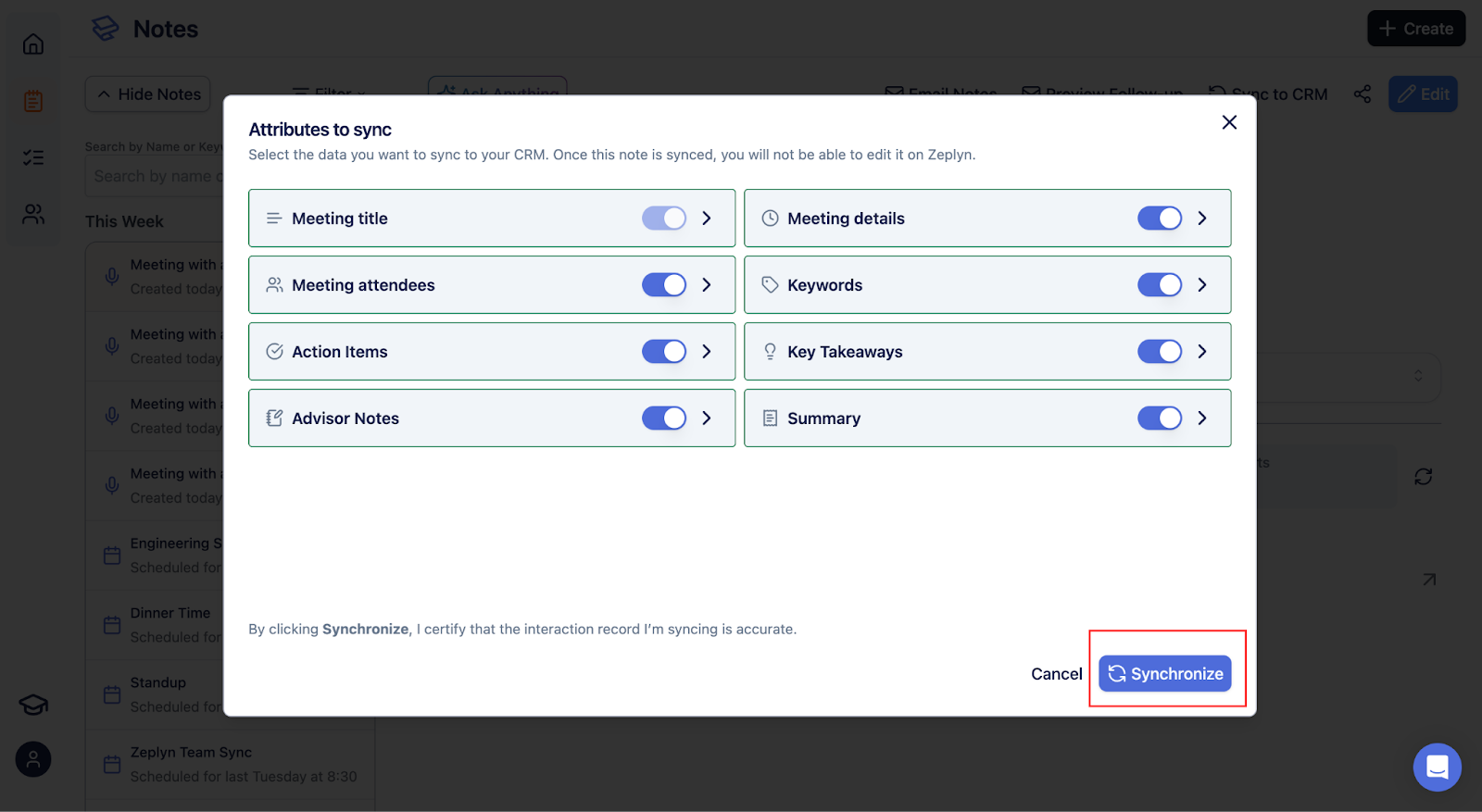Disable the Keywords sync toggle
Image resolution: width=1482 pixels, height=812 pixels.
click(1160, 285)
